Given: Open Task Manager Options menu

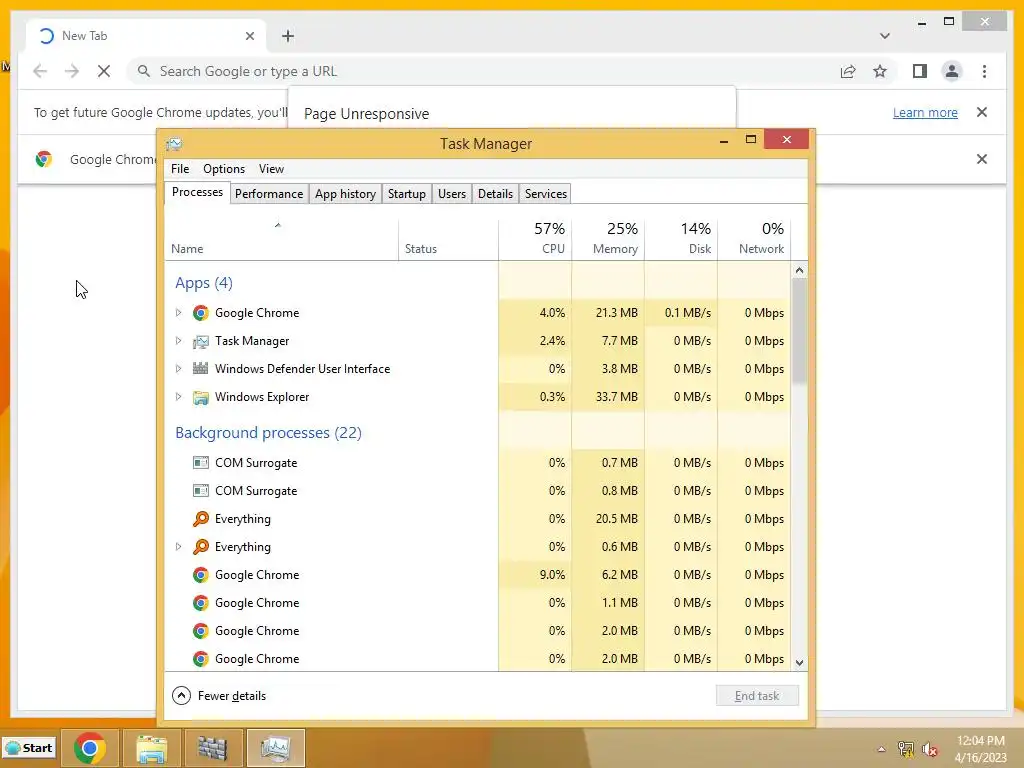Looking at the screenshot, I should pos(224,168).
